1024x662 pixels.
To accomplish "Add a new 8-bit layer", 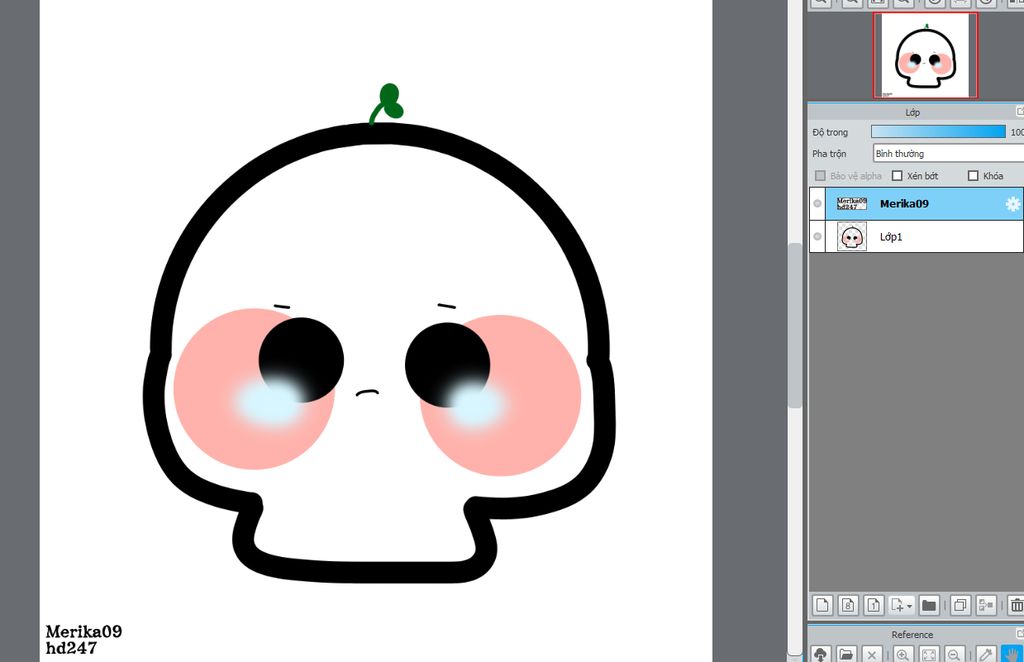I will point(848,605).
